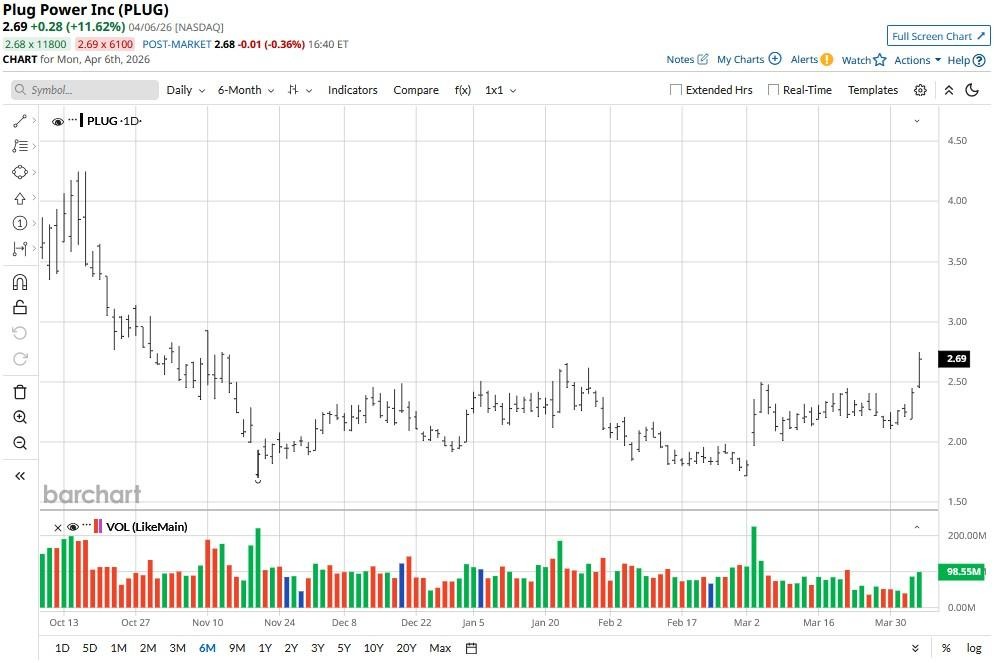The width and height of the screenshot is (994, 663).
Task: Focus the Symbol search field
Action: click(85, 90)
